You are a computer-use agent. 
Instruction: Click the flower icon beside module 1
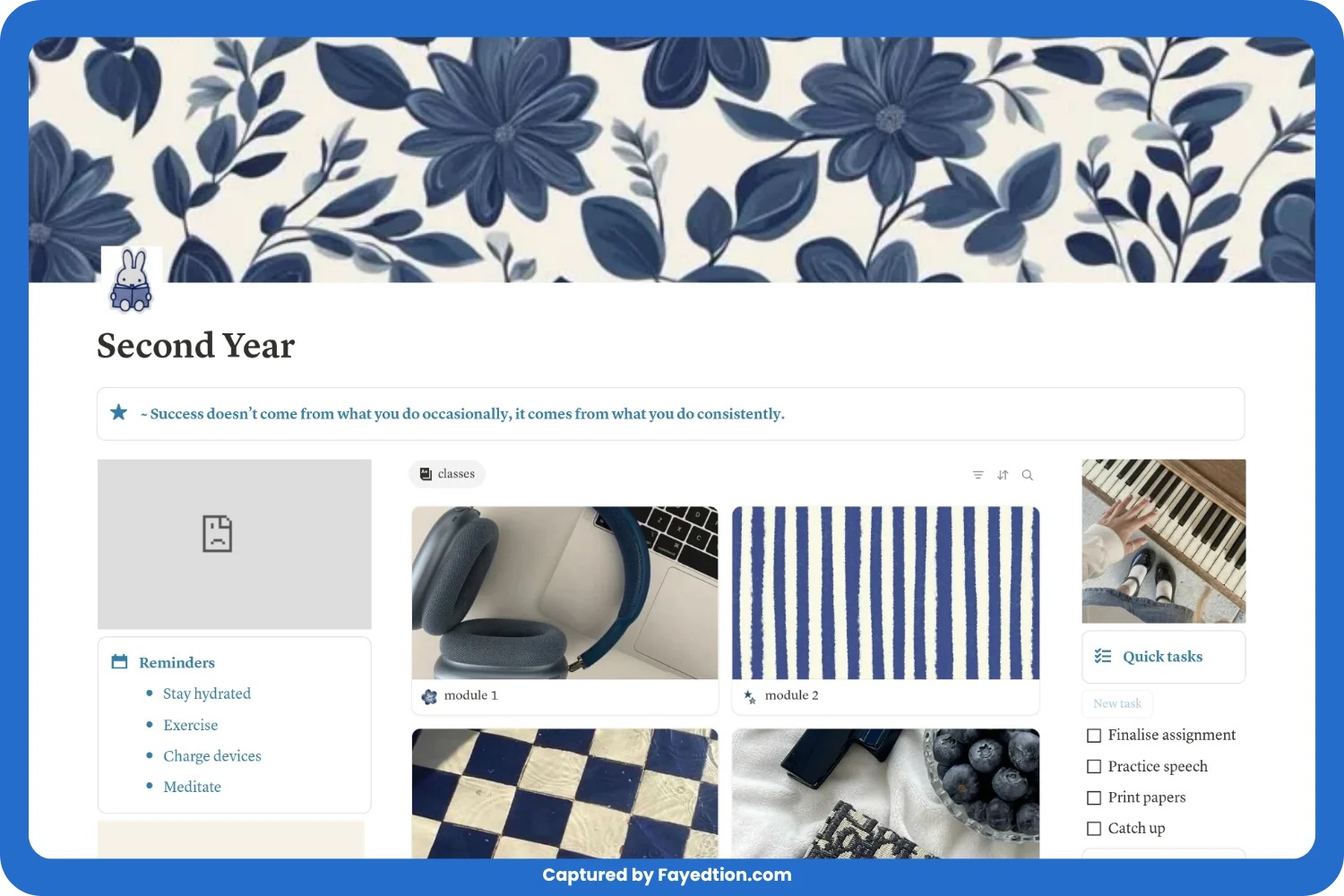[429, 696]
